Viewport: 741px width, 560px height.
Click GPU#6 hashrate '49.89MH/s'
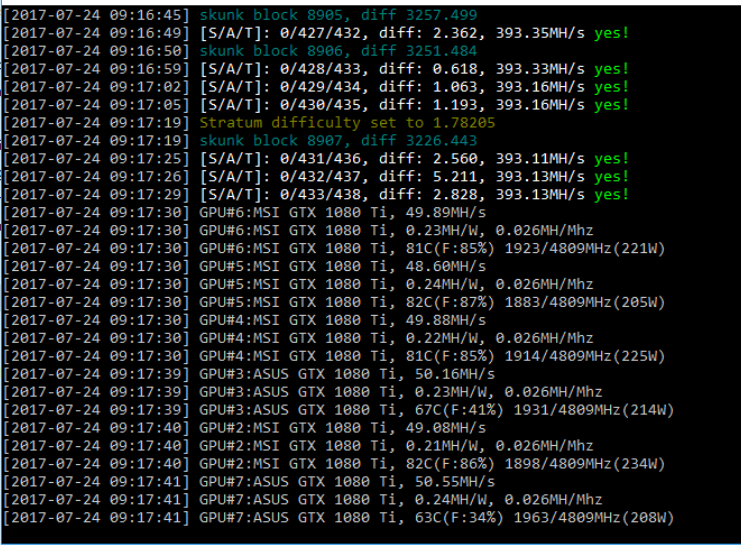(445, 213)
